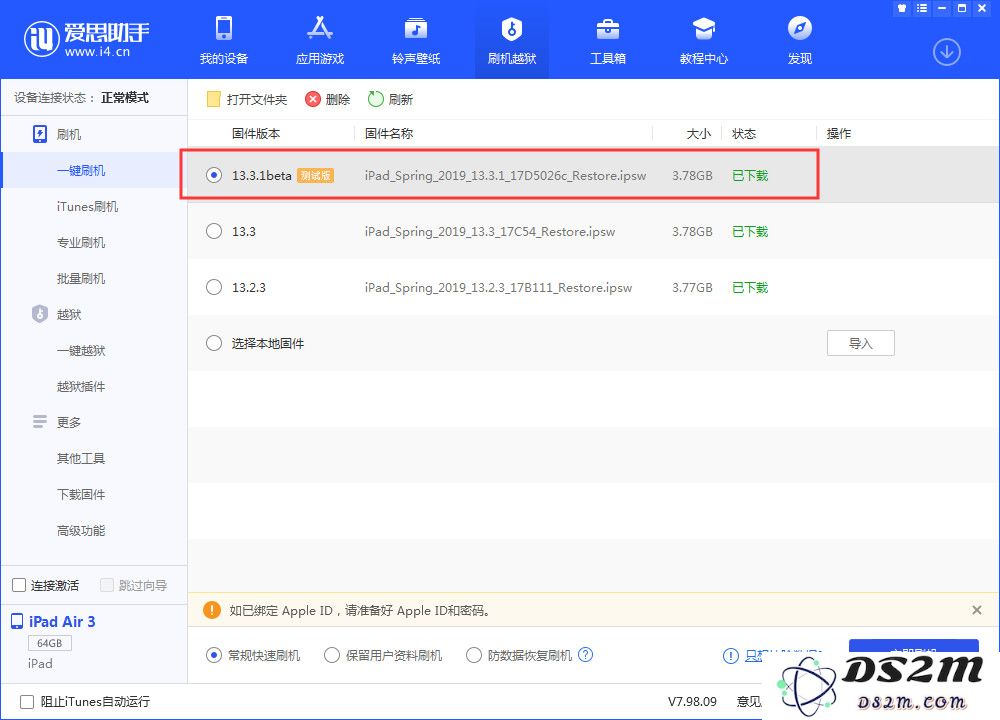Open the list menu icon in title bar

pos(922,8)
